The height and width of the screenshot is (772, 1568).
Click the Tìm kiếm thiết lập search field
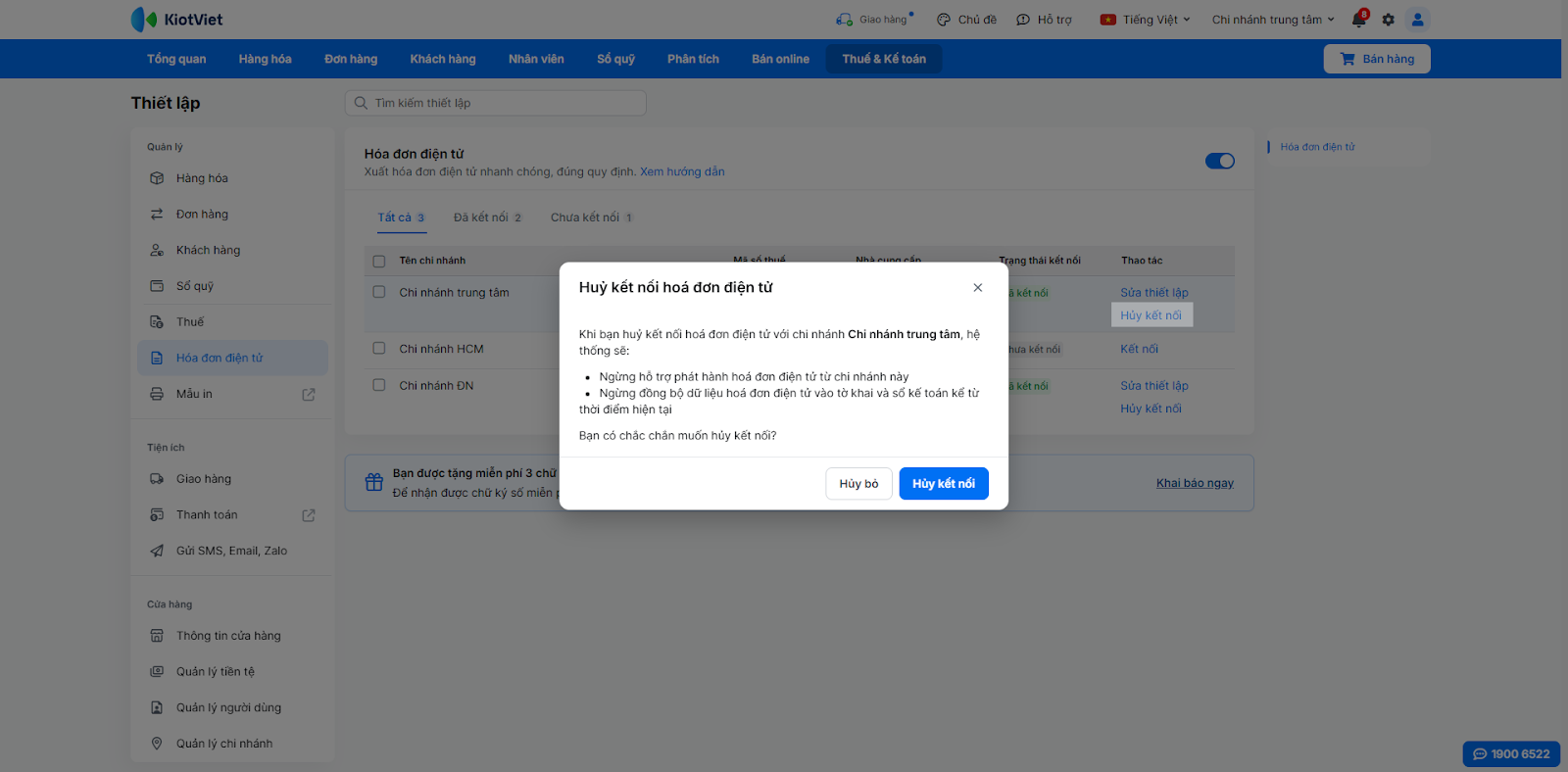pyautogui.click(x=496, y=103)
